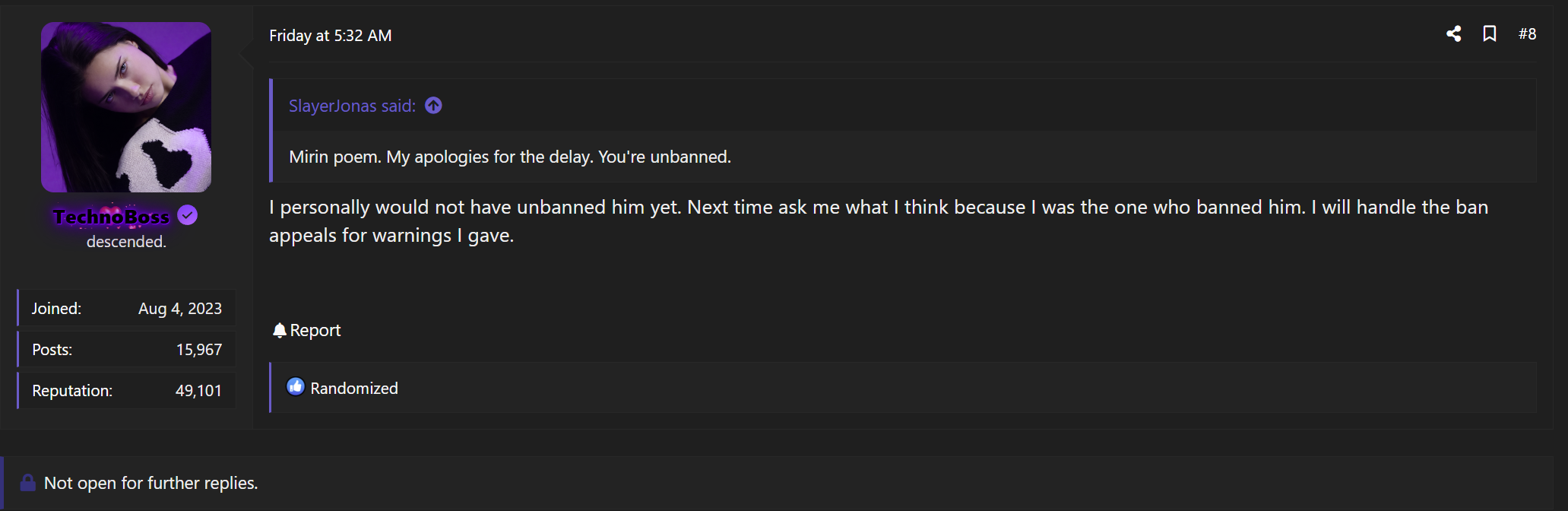
Task: Open TechnoBoss's avatar image
Action: click(126, 107)
